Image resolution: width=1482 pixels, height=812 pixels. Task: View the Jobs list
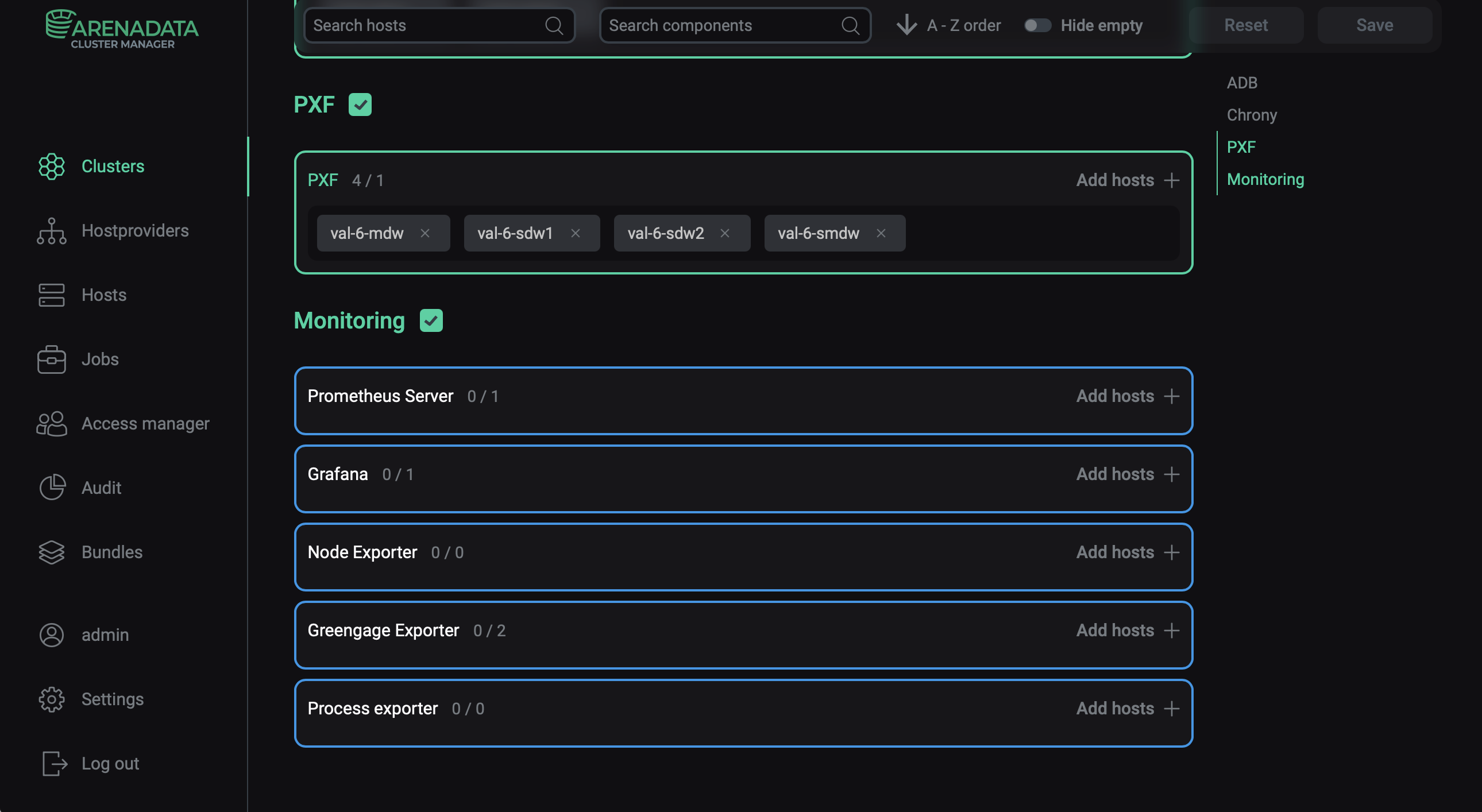99,359
